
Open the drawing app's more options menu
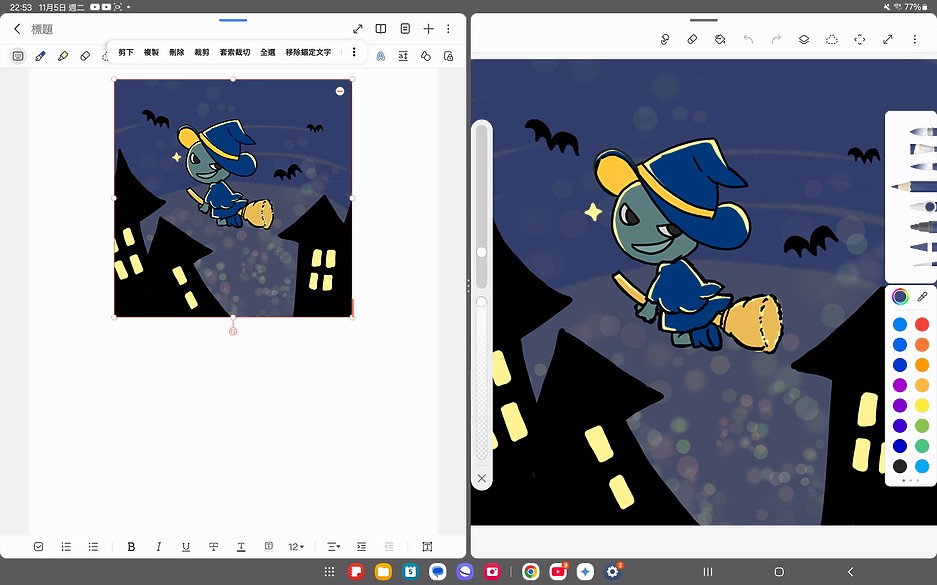(914, 39)
